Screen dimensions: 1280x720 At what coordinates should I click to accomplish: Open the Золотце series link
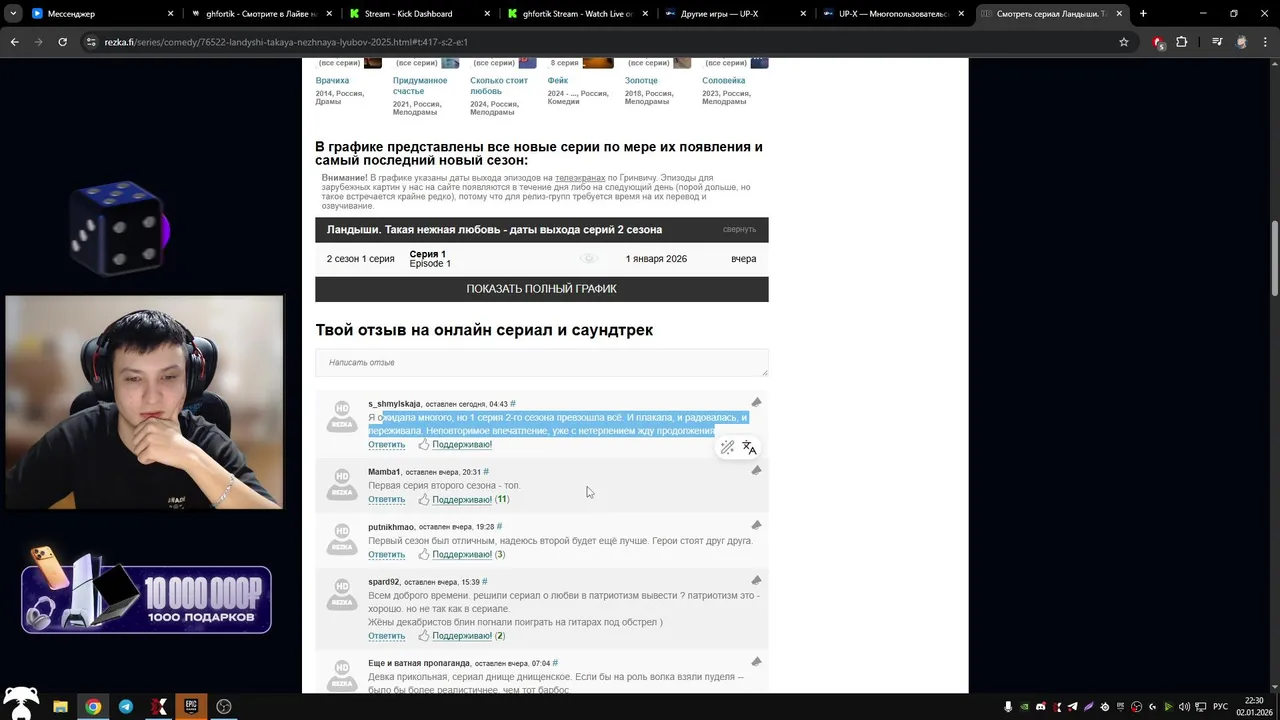pyautogui.click(x=641, y=80)
